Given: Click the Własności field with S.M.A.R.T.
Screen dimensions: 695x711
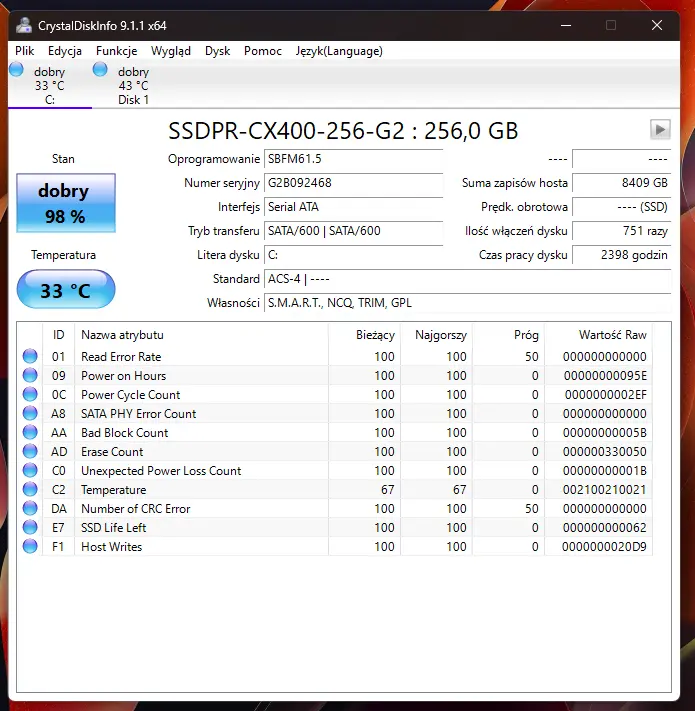Looking at the screenshot, I should [x=467, y=303].
